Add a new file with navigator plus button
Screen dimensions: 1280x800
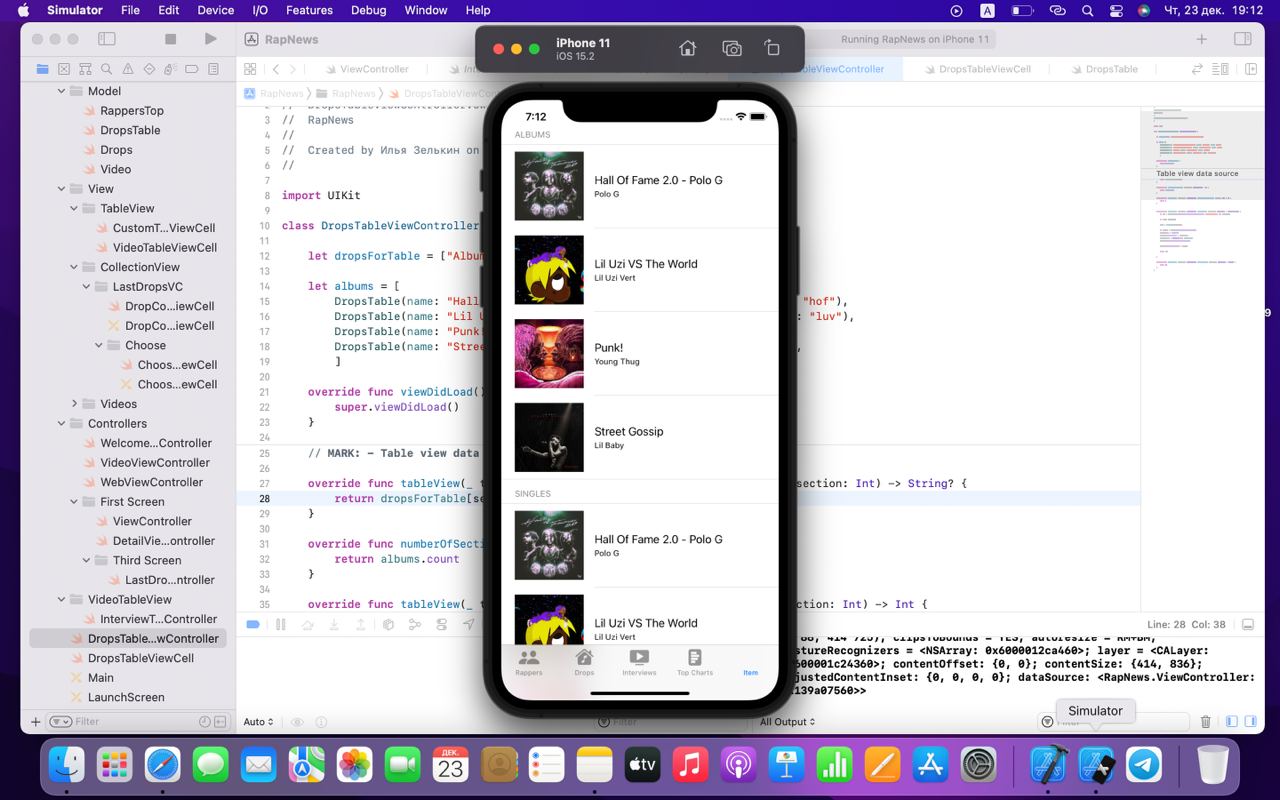pos(36,721)
